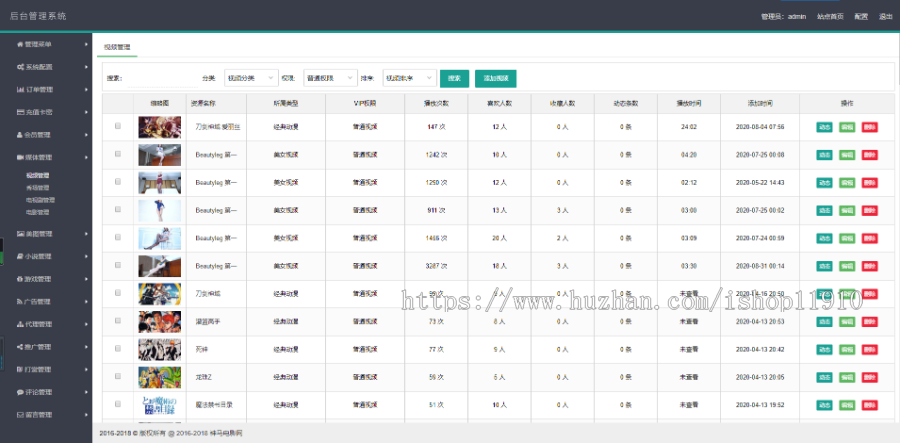
Task: Open 电视剧管理 in the sidebar submenu
Action: (41, 200)
